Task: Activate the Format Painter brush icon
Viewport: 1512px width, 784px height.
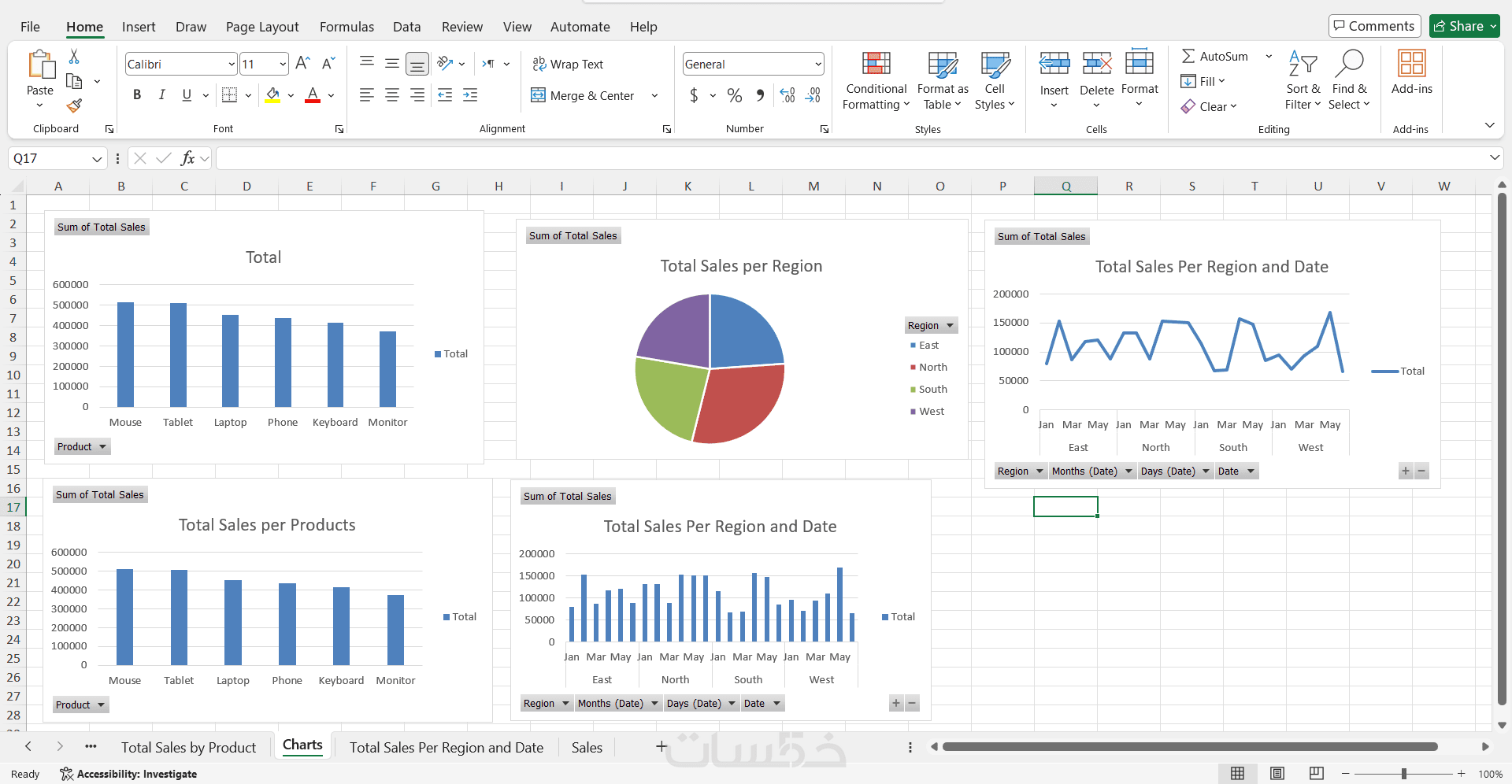Action: pos(74,105)
